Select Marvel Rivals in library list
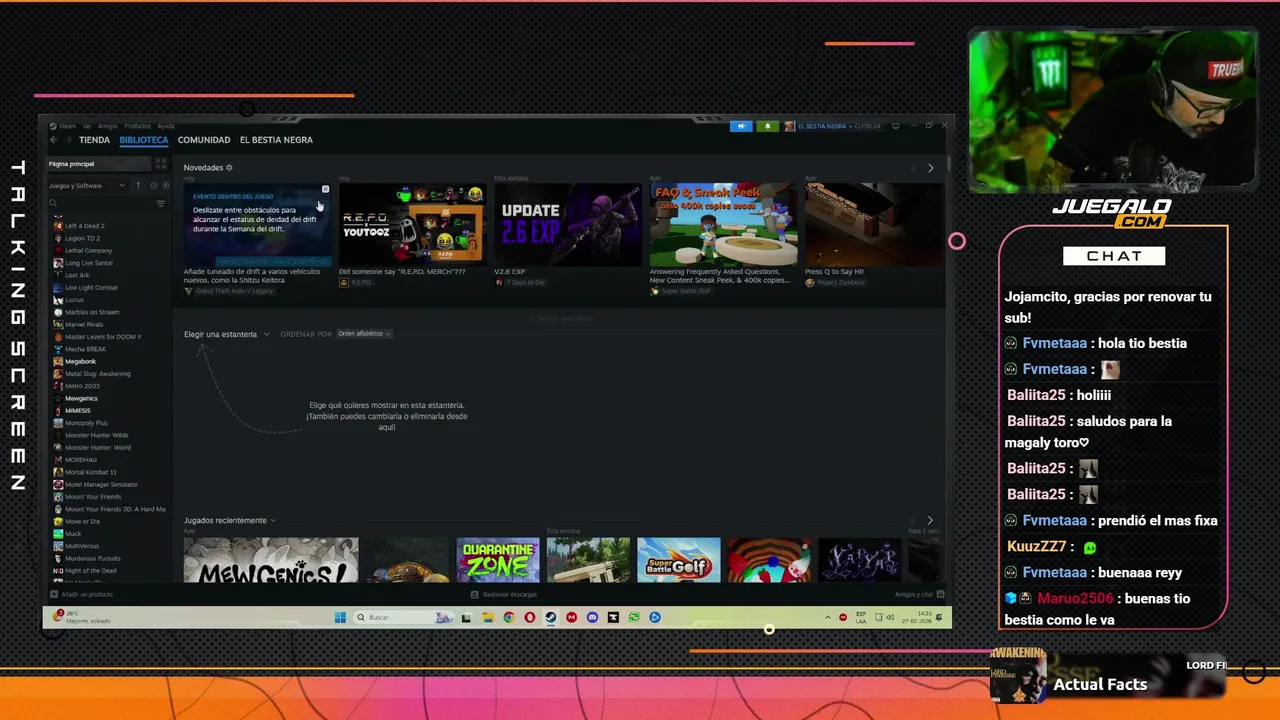Screen dimensions: 1280x720 84,324
